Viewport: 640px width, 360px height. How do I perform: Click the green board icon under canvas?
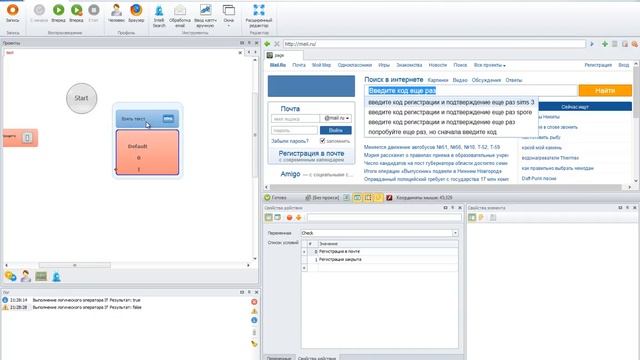(x=41, y=277)
